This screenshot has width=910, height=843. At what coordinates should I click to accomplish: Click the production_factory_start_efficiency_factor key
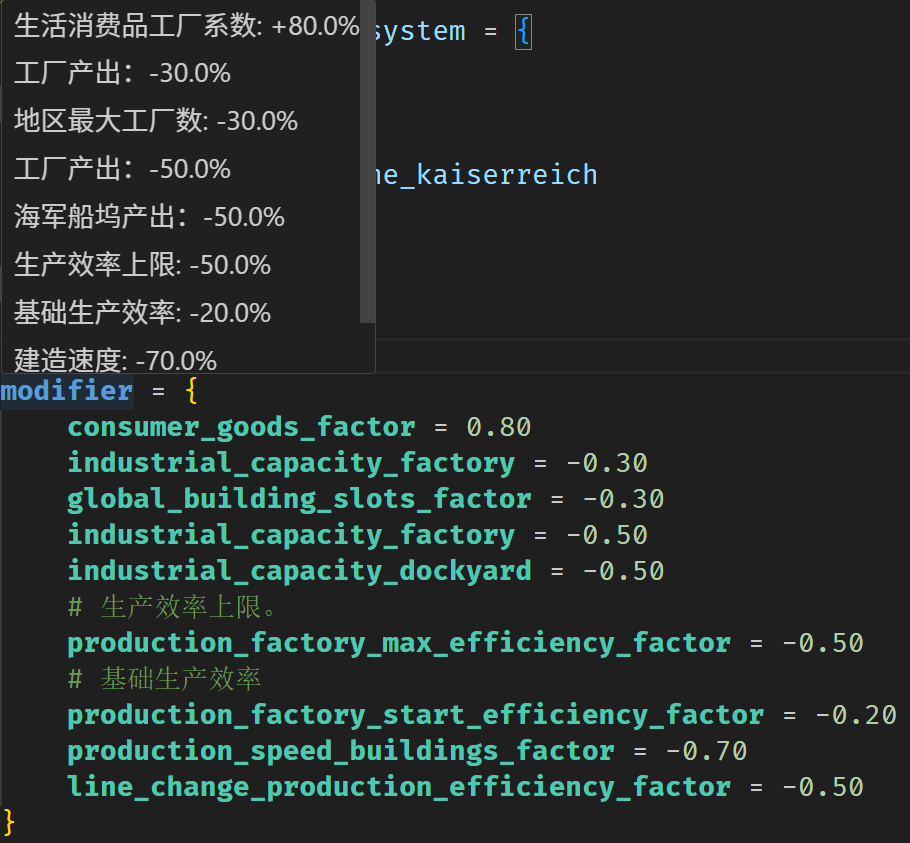416,715
